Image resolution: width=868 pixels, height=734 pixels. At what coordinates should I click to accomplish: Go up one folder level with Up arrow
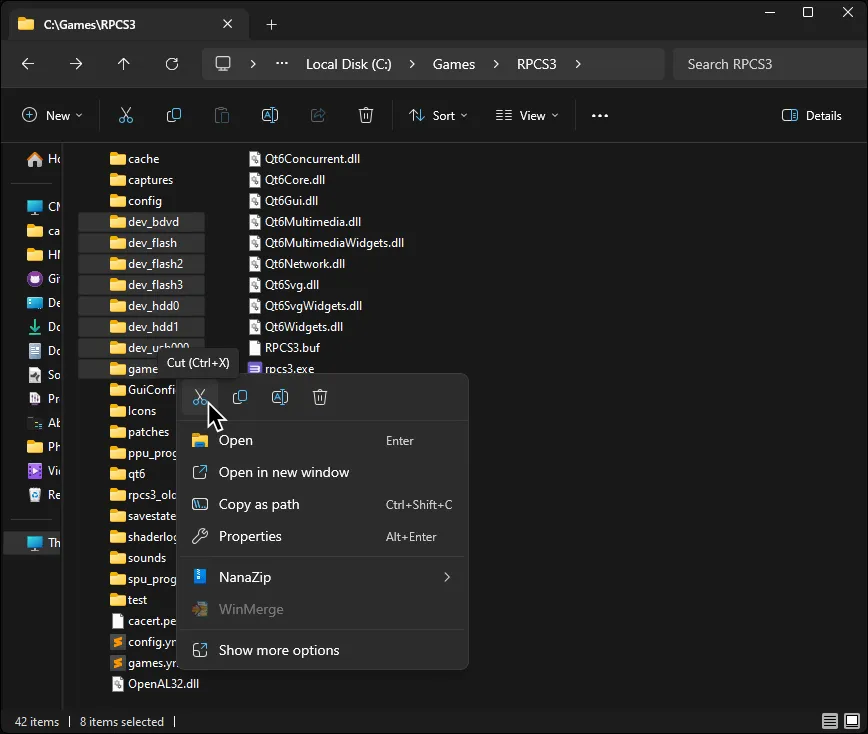(124, 64)
